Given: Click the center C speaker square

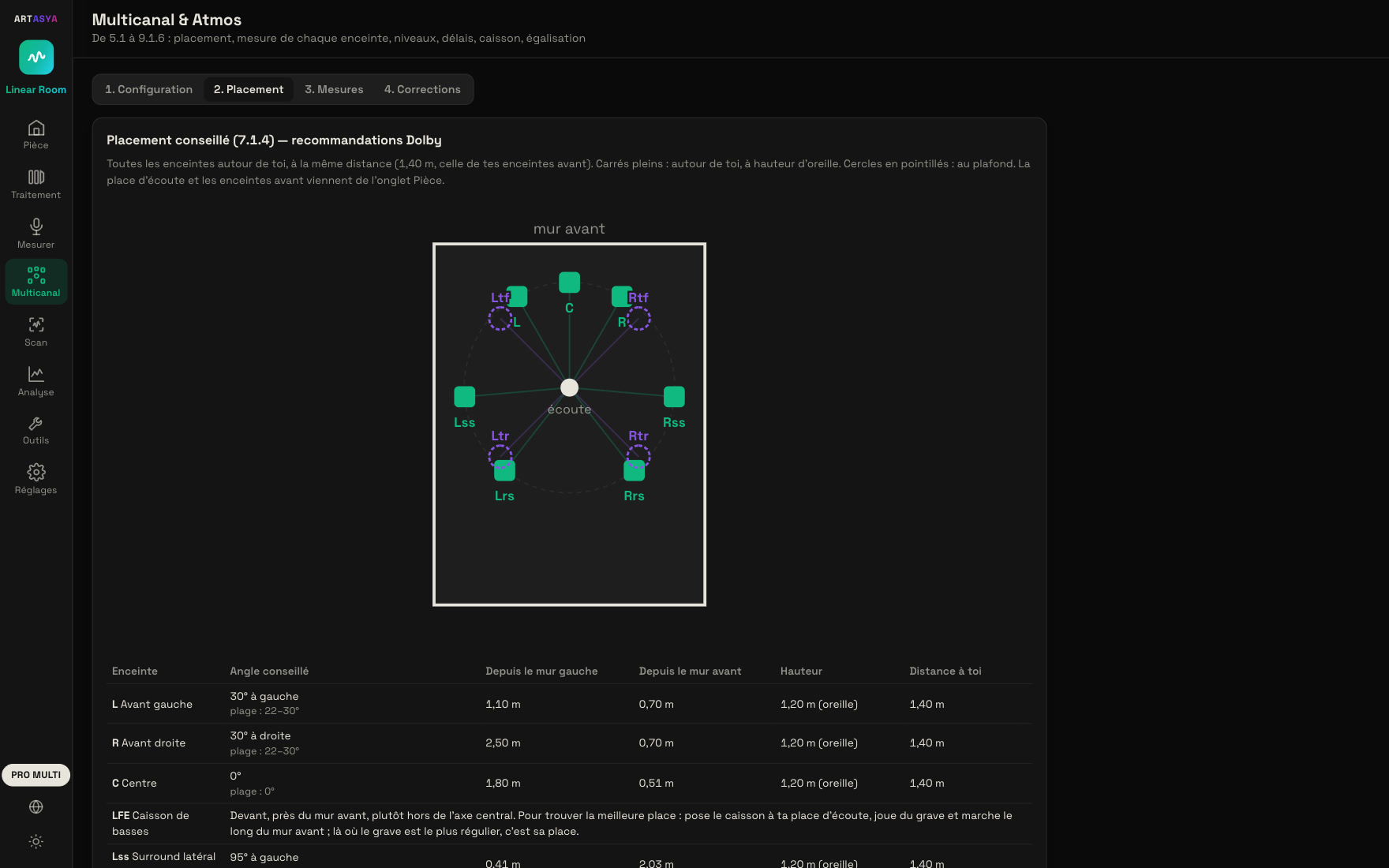Looking at the screenshot, I should tap(569, 282).
